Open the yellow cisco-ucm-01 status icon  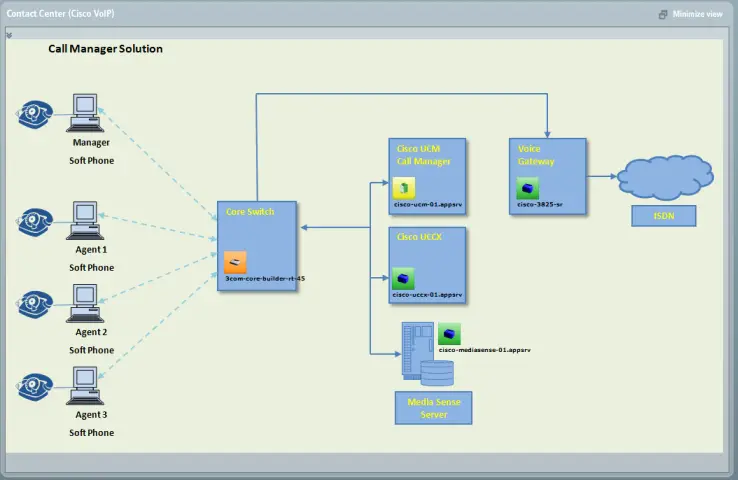pyautogui.click(x=404, y=188)
